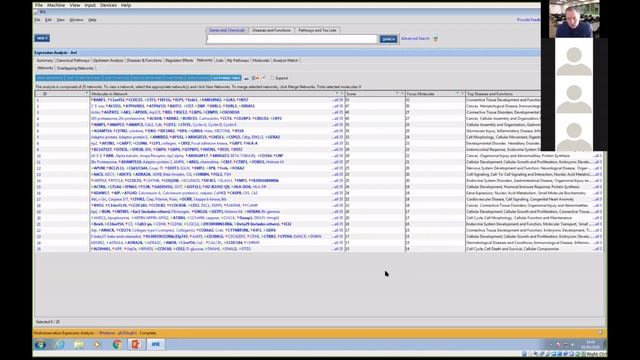Select the network row starting with ADAM17
The image size is (640, 360).
(x=318, y=193)
